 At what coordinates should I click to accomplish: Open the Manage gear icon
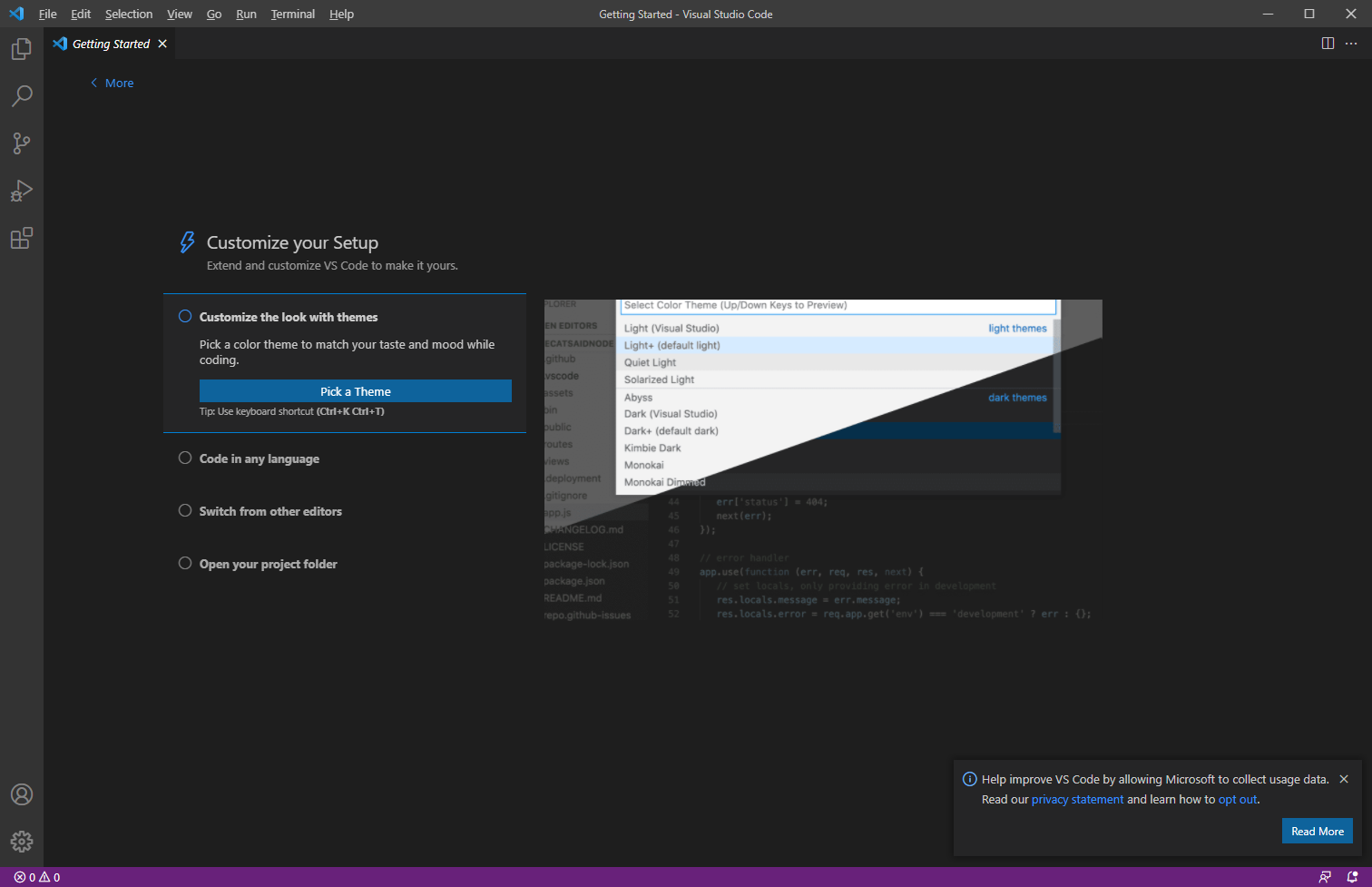pos(22,842)
